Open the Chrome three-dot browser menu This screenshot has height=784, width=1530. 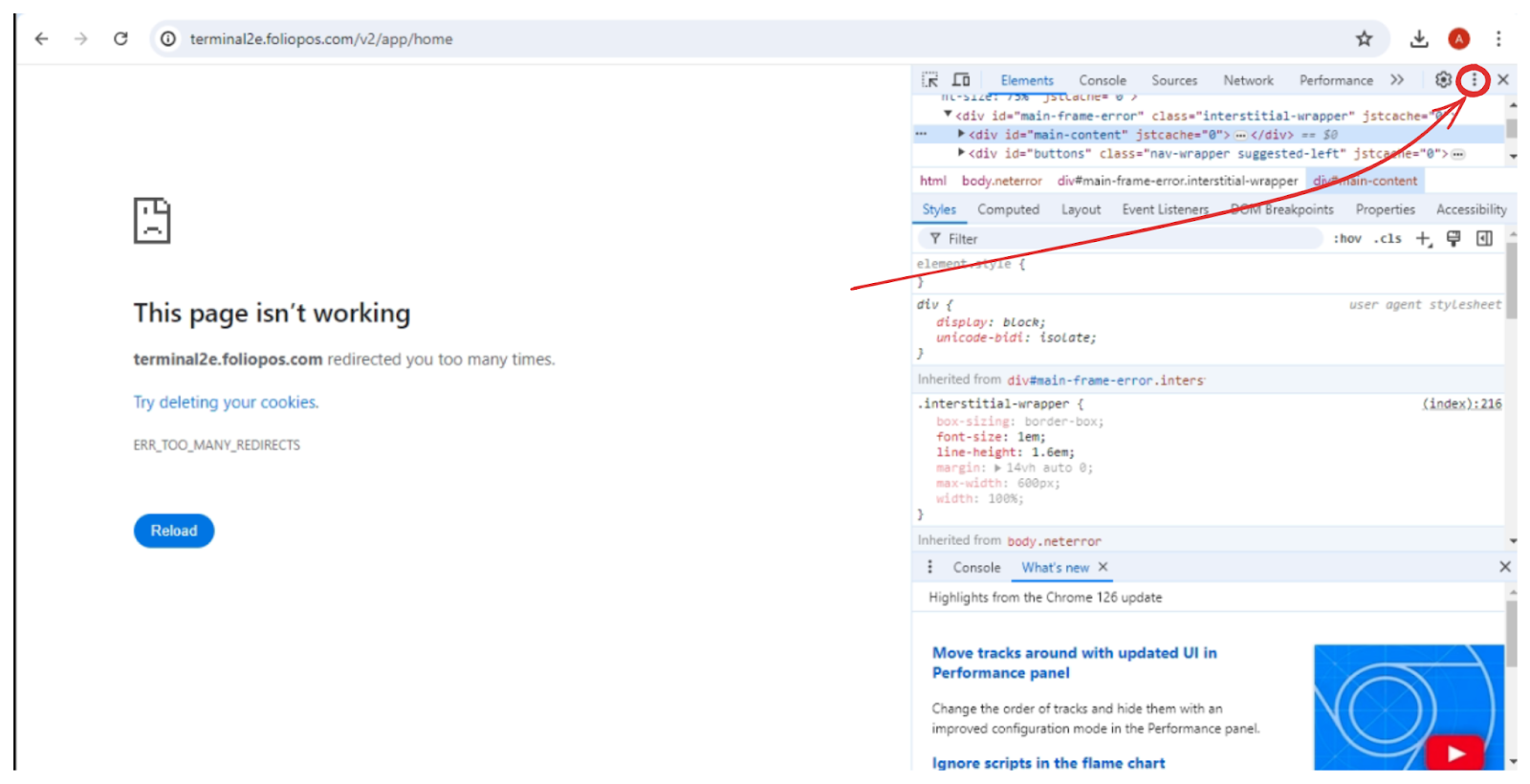[x=1498, y=39]
